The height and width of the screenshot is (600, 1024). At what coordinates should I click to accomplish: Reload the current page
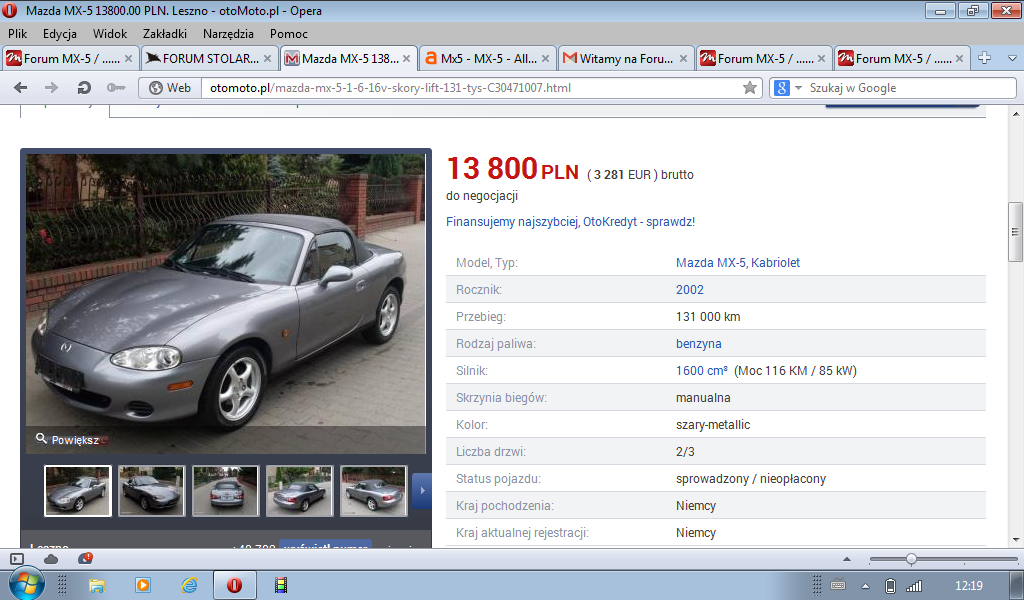pyautogui.click(x=84, y=87)
